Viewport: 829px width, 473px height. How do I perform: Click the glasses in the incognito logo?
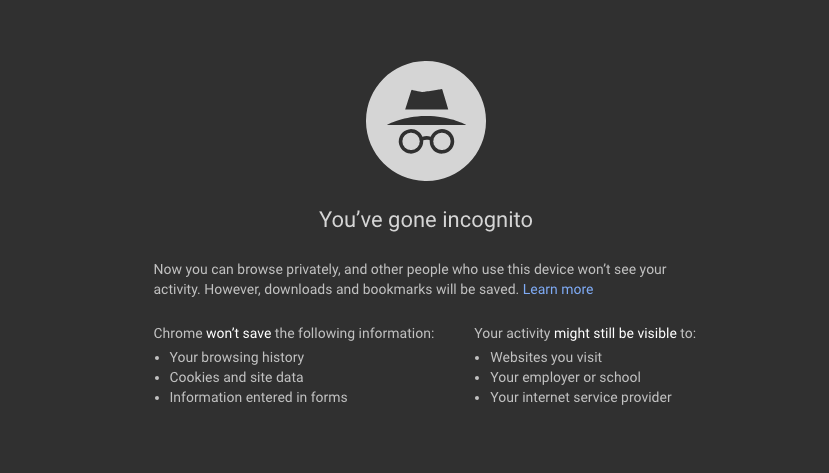point(426,142)
